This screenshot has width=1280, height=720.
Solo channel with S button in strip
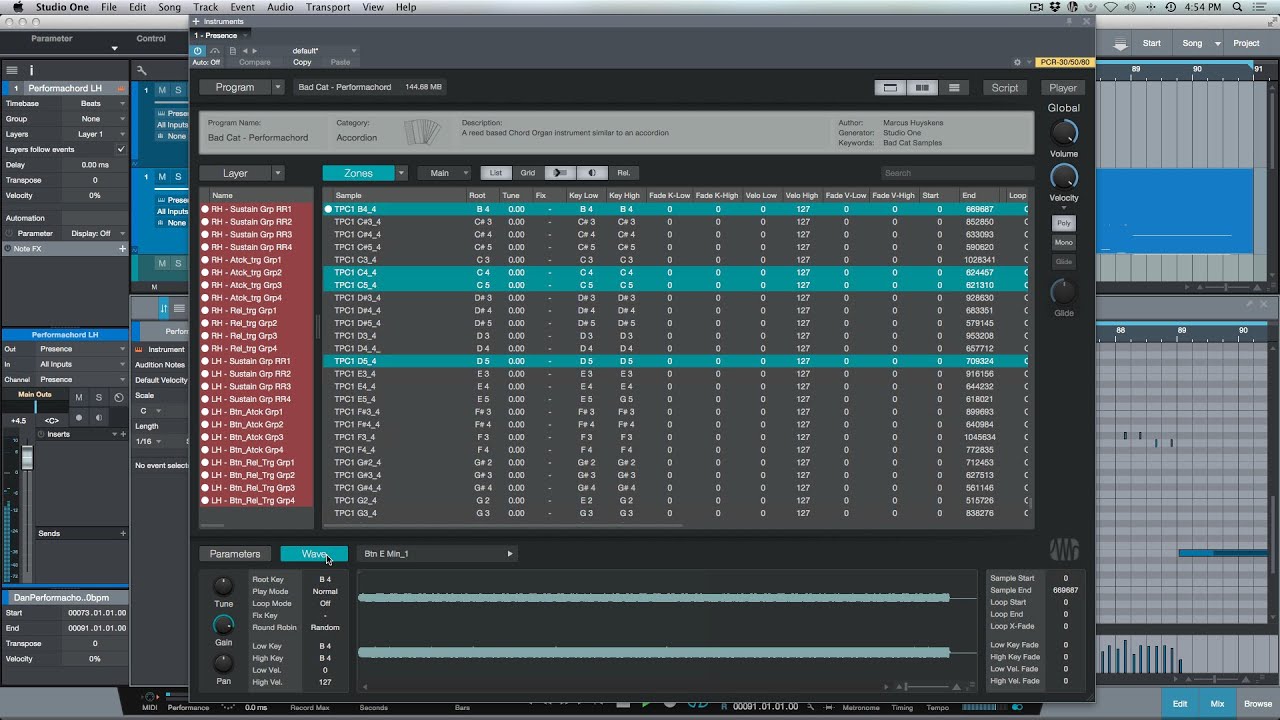(x=98, y=398)
